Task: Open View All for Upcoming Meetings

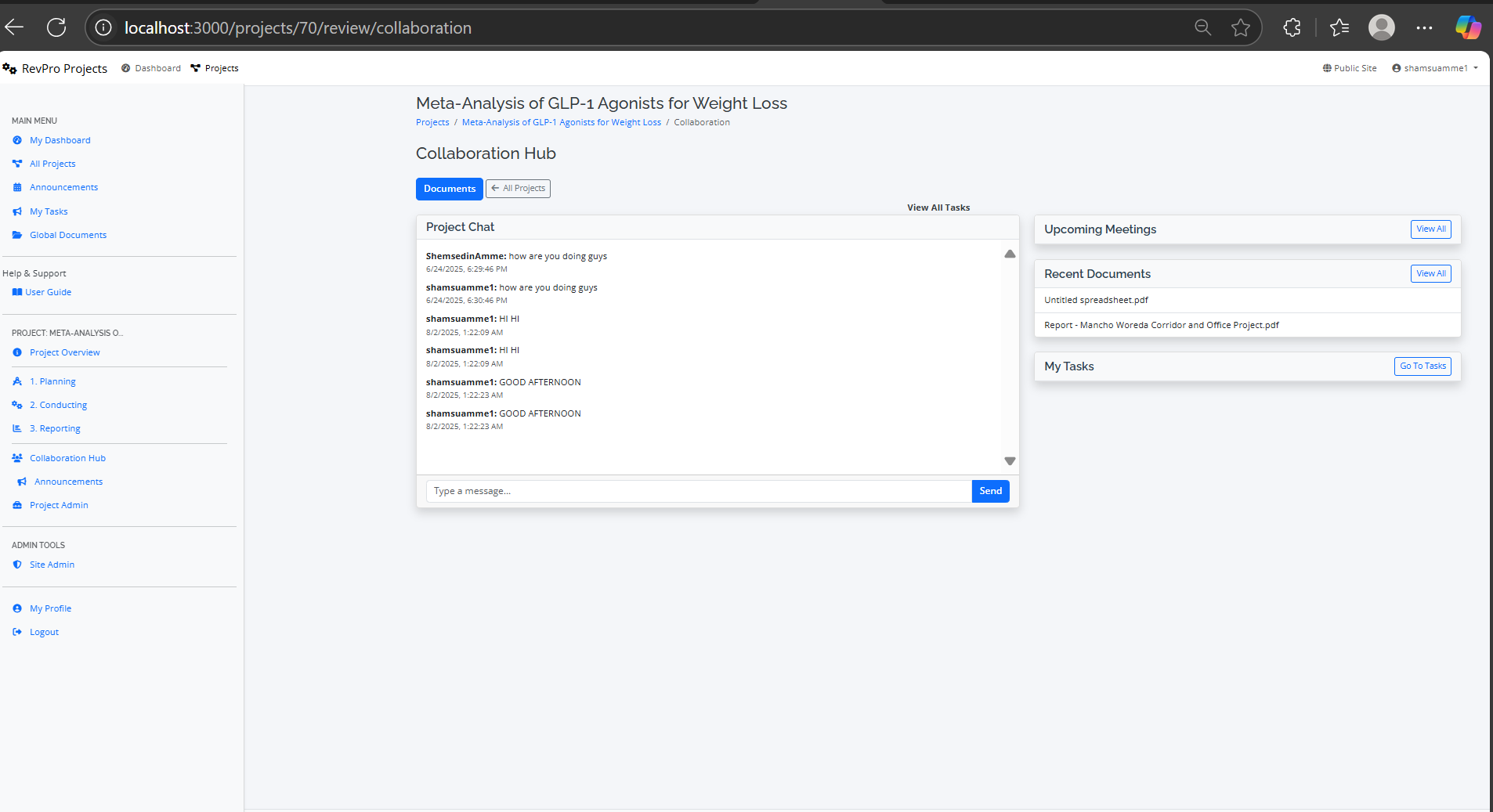Action: (x=1430, y=229)
